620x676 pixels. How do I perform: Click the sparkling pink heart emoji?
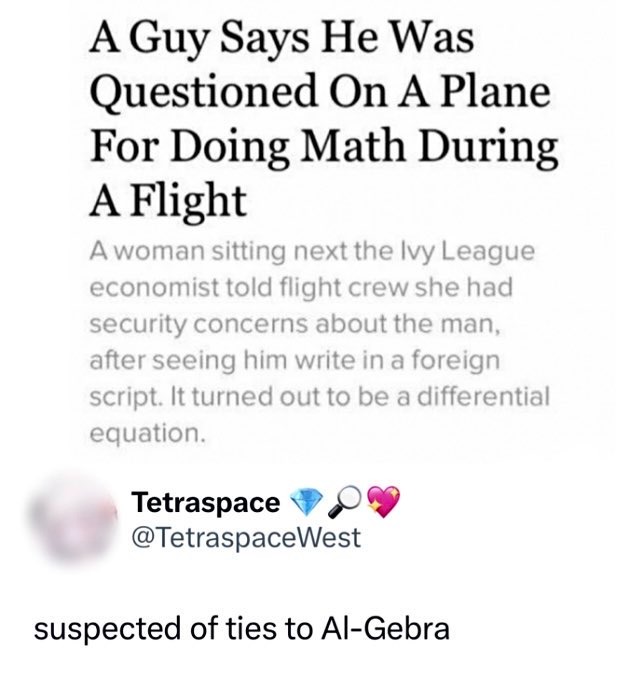coord(383,502)
